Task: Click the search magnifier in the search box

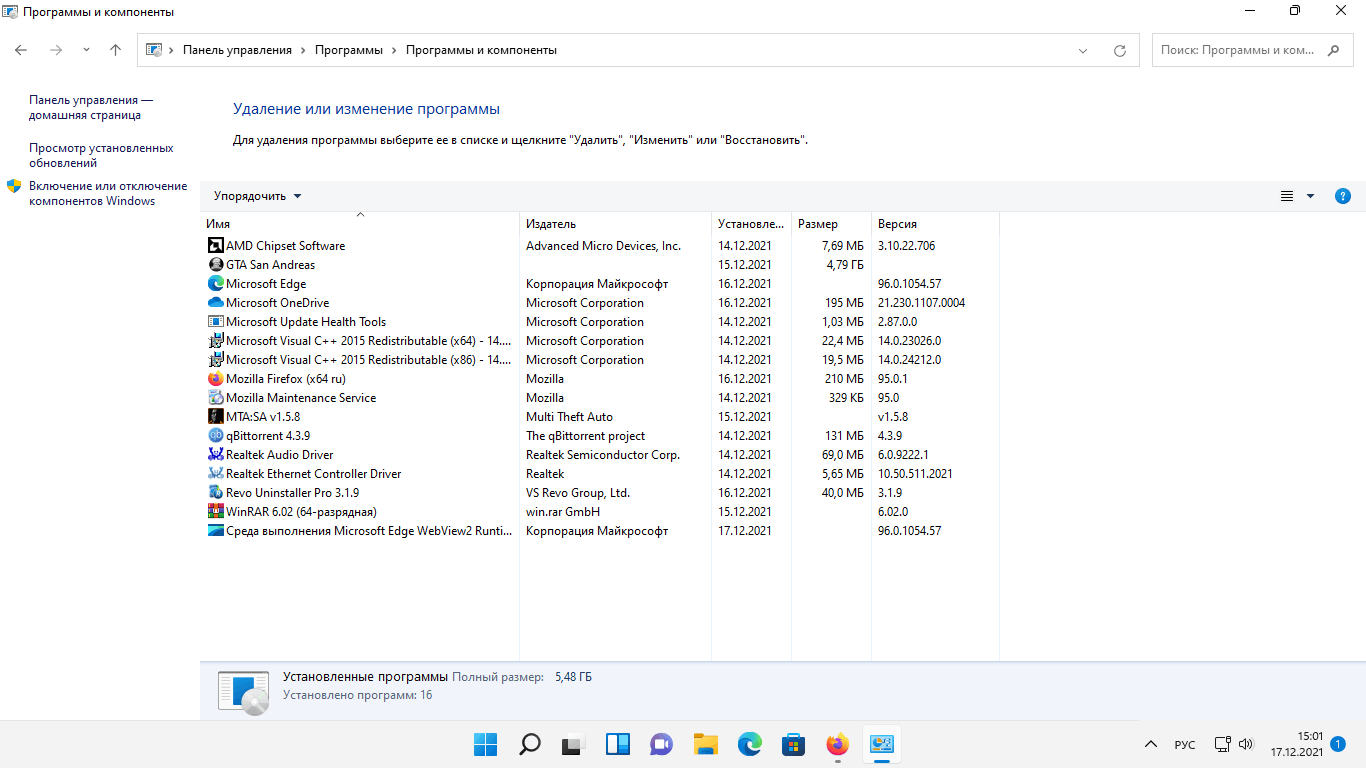Action: (1333, 50)
